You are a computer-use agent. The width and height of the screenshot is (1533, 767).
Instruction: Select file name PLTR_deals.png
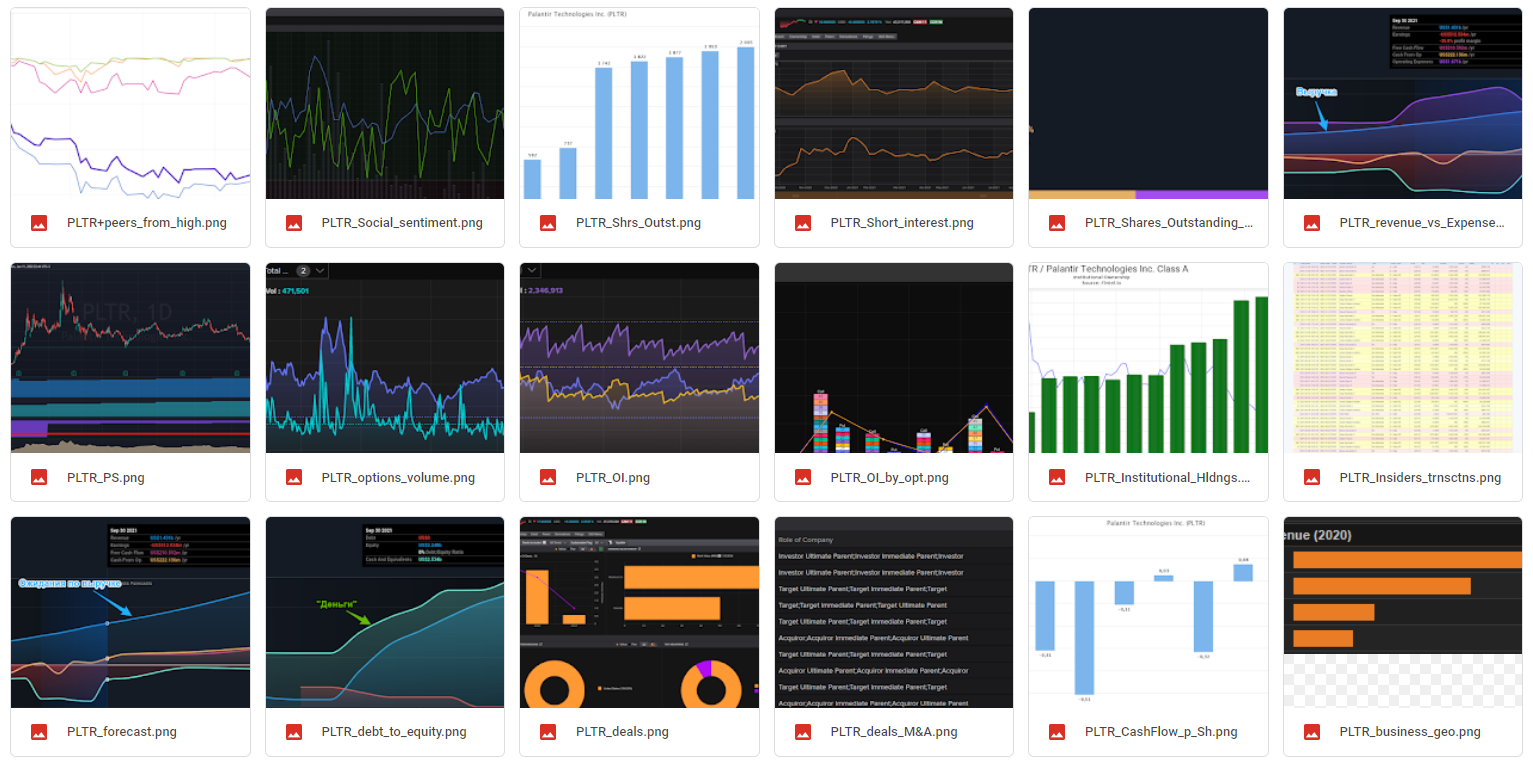pos(622,732)
